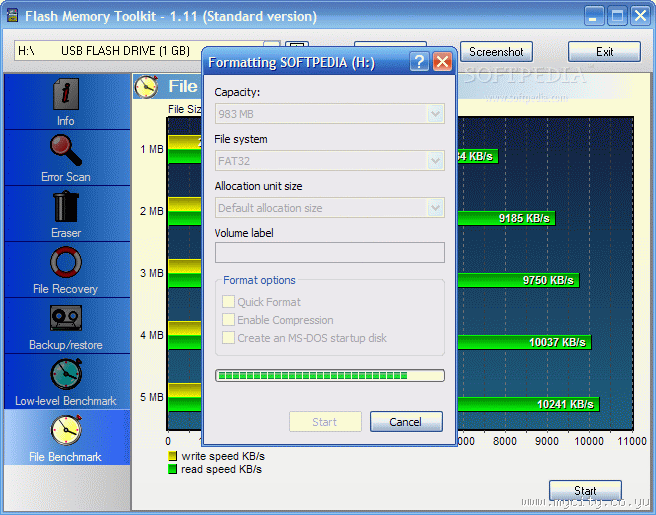This screenshot has width=656, height=515.
Task: Tick Create an MS-DOS startup disk checkbox
Action: pos(228,338)
